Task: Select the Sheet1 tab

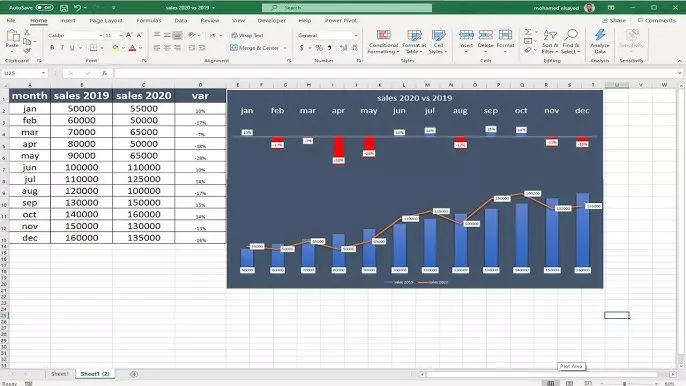Action: (60, 374)
